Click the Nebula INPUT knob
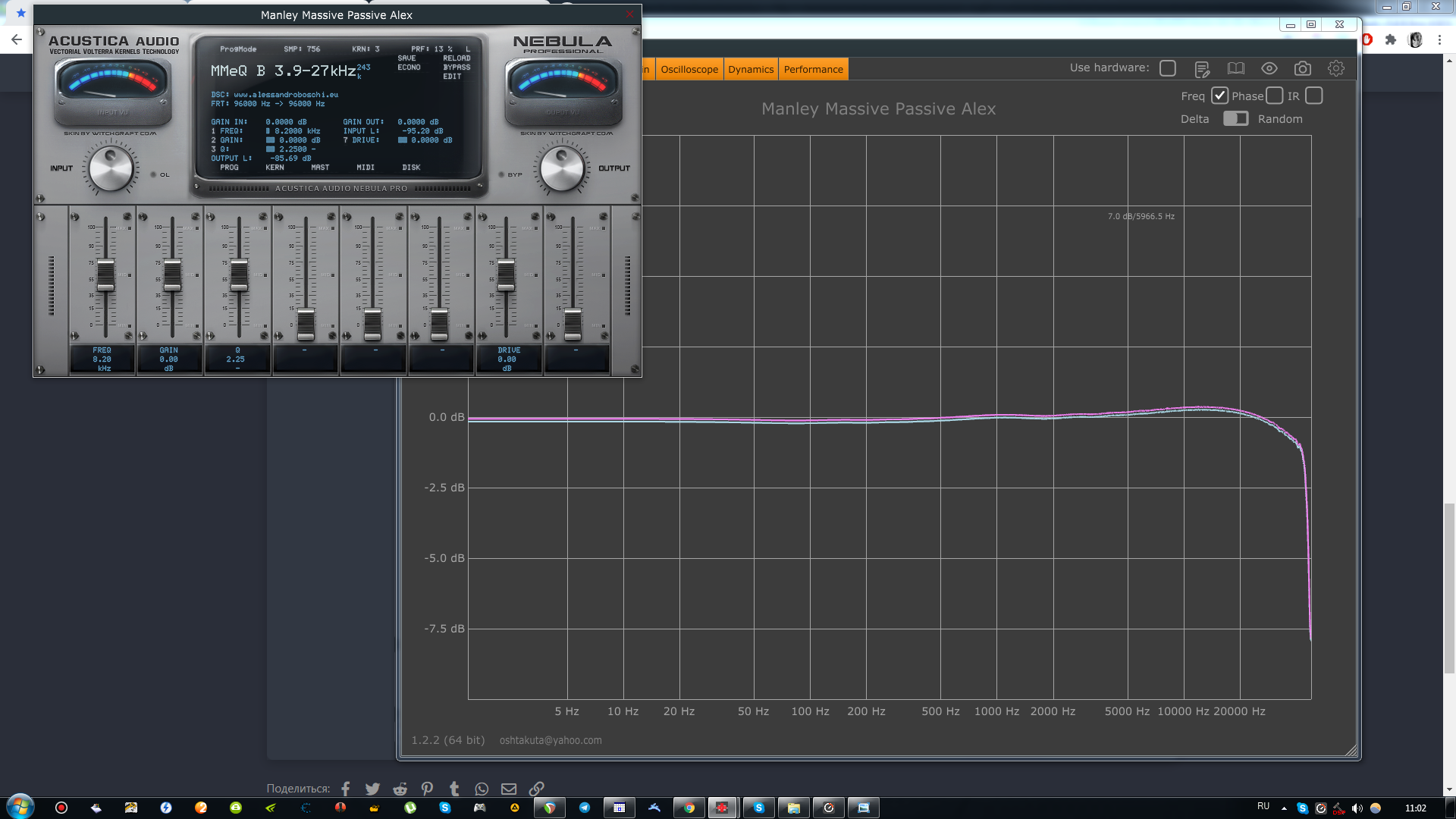 pos(111,169)
